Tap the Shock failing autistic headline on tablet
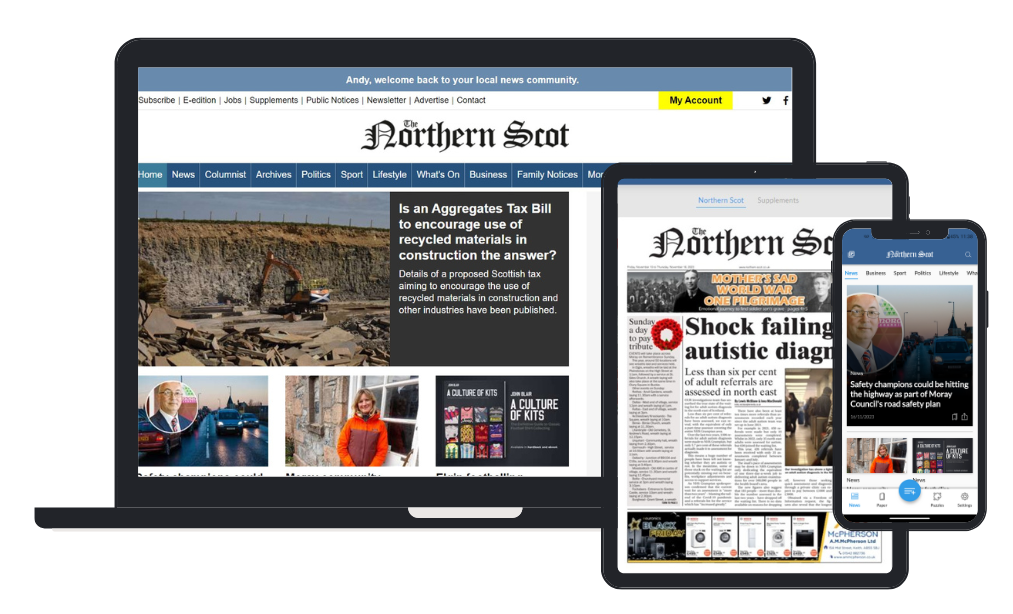The image size is (1013, 614). (x=759, y=339)
